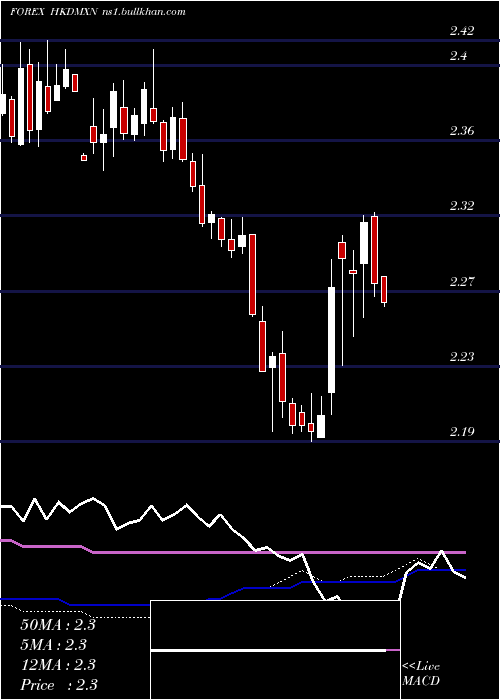Click the last red candle at 2.27 line
The height and width of the screenshot is (700, 500).
pos(384,290)
